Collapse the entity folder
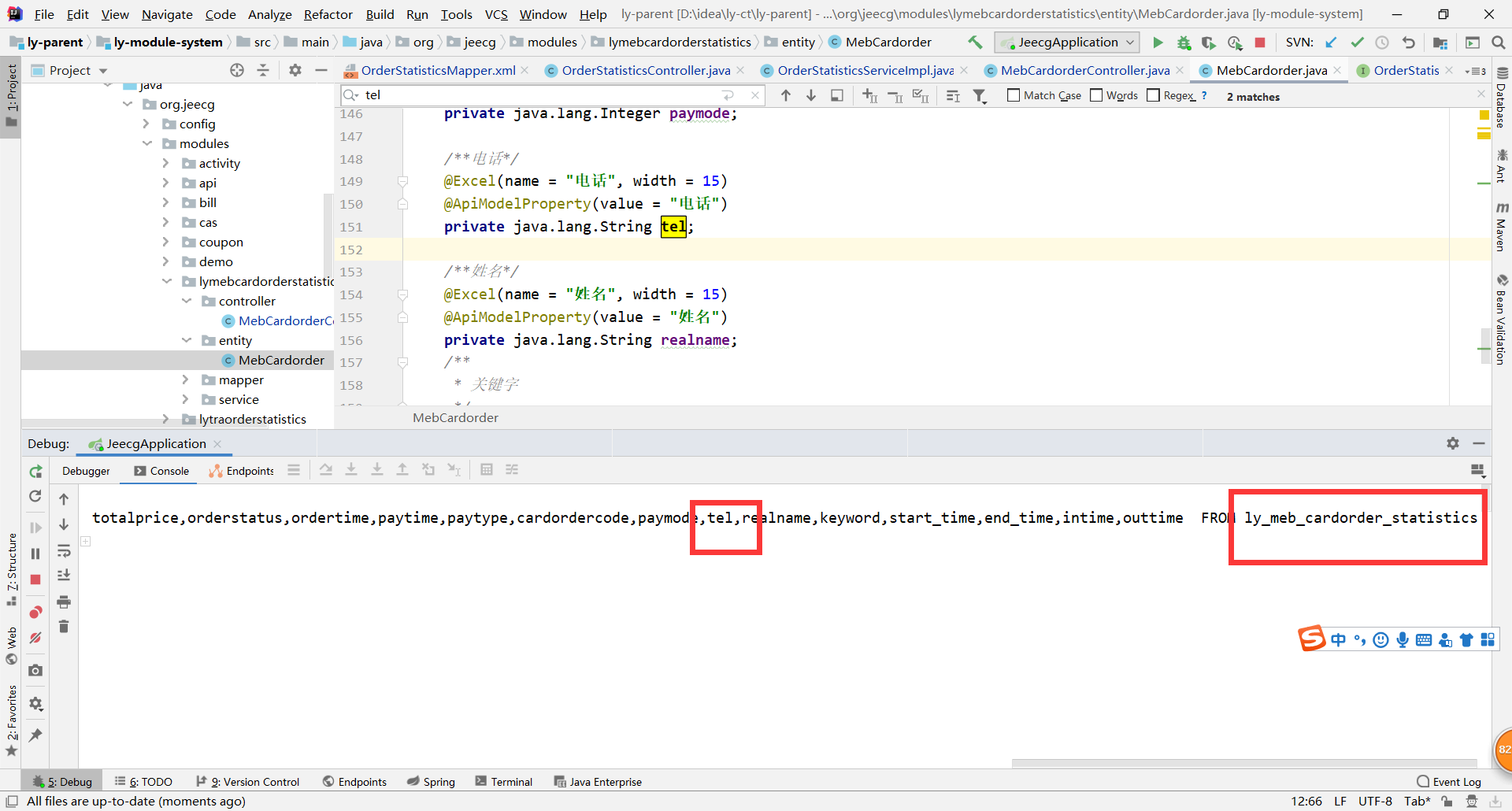The height and width of the screenshot is (811, 1512). click(x=186, y=340)
